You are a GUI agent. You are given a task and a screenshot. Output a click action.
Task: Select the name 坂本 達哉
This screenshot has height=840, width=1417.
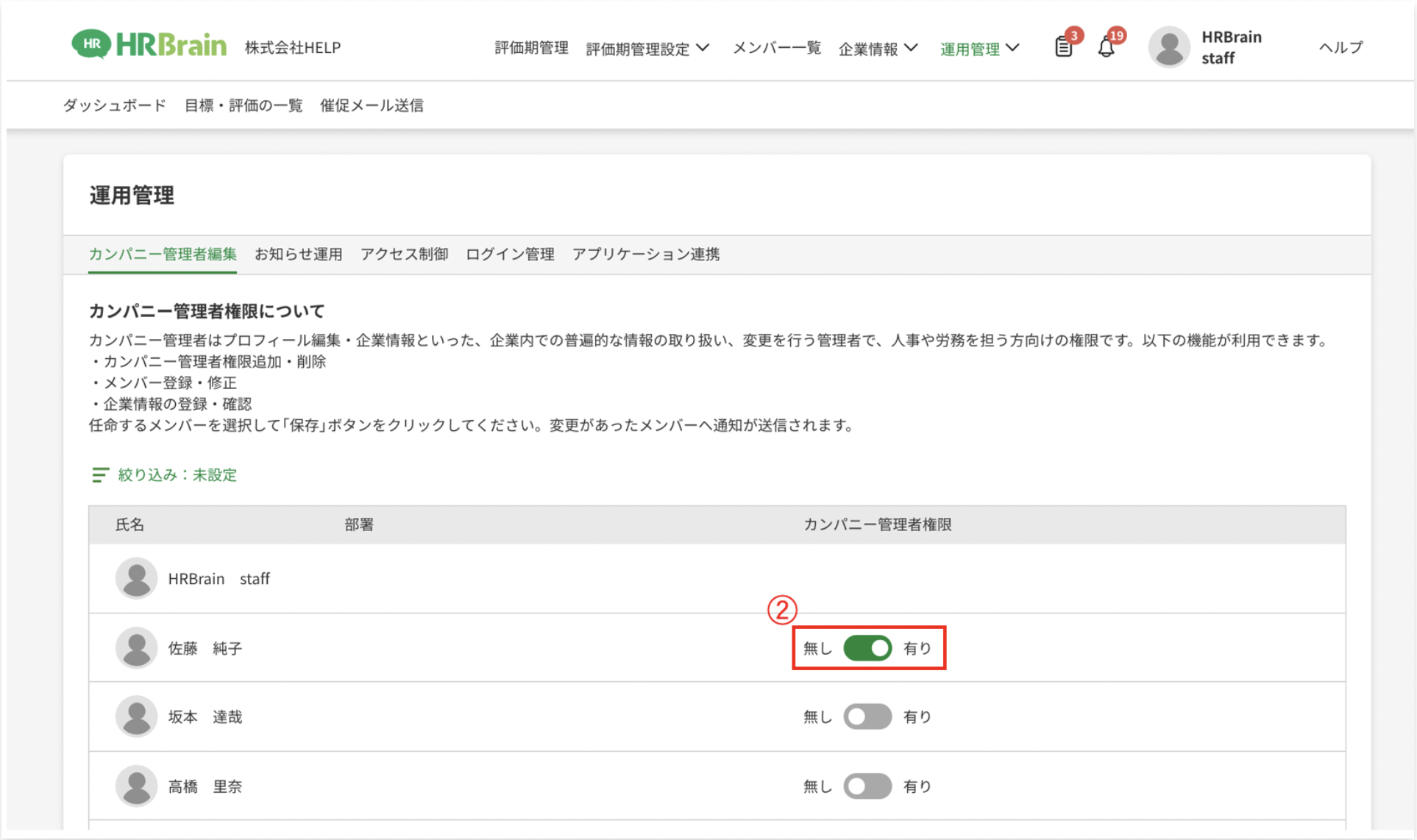point(205,716)
